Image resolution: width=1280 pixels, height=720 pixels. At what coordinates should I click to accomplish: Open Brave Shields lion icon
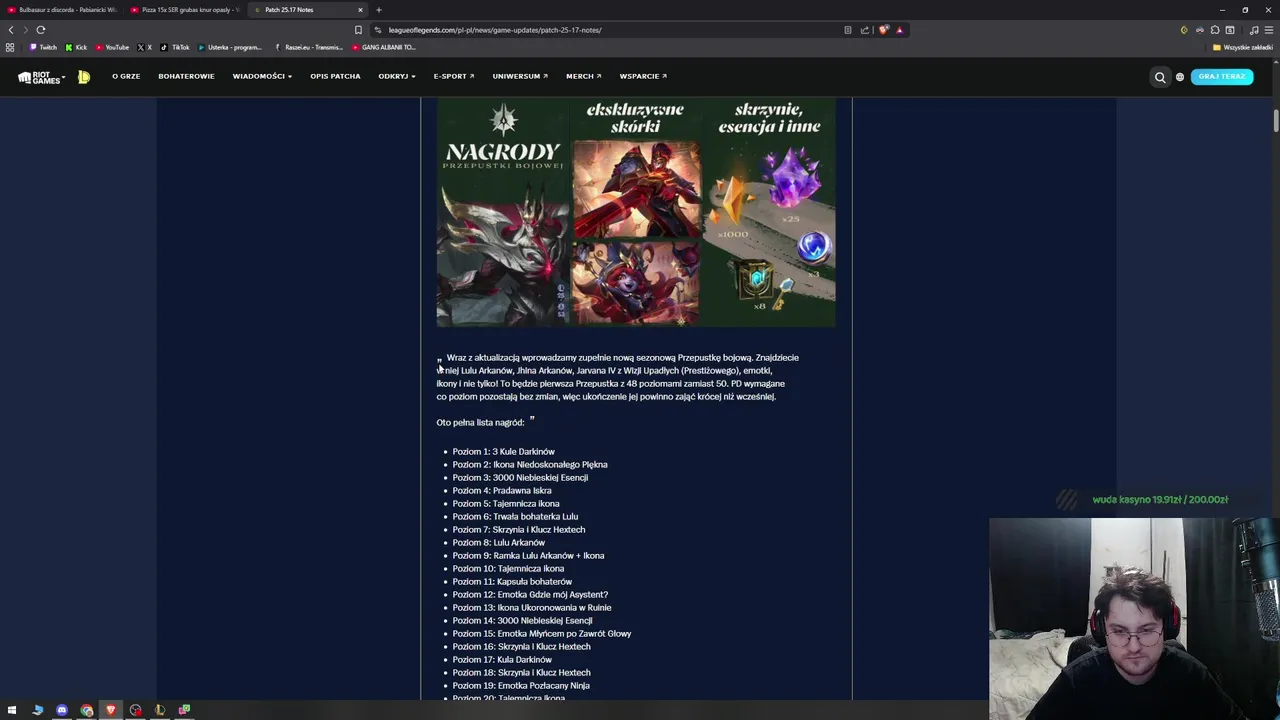(x=883, y=30)
